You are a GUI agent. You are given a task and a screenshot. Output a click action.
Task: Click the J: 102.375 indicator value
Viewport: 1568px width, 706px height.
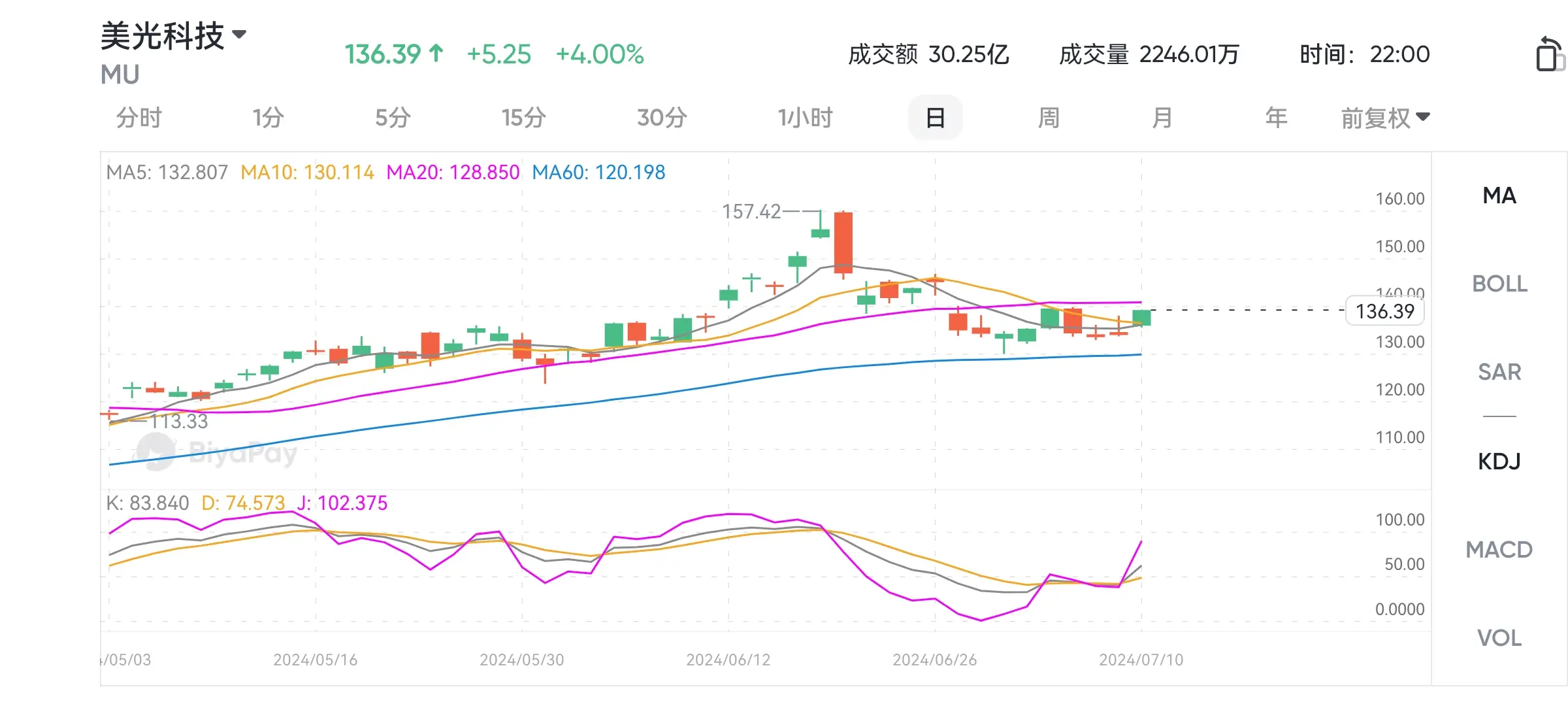(x=342, y=503)
